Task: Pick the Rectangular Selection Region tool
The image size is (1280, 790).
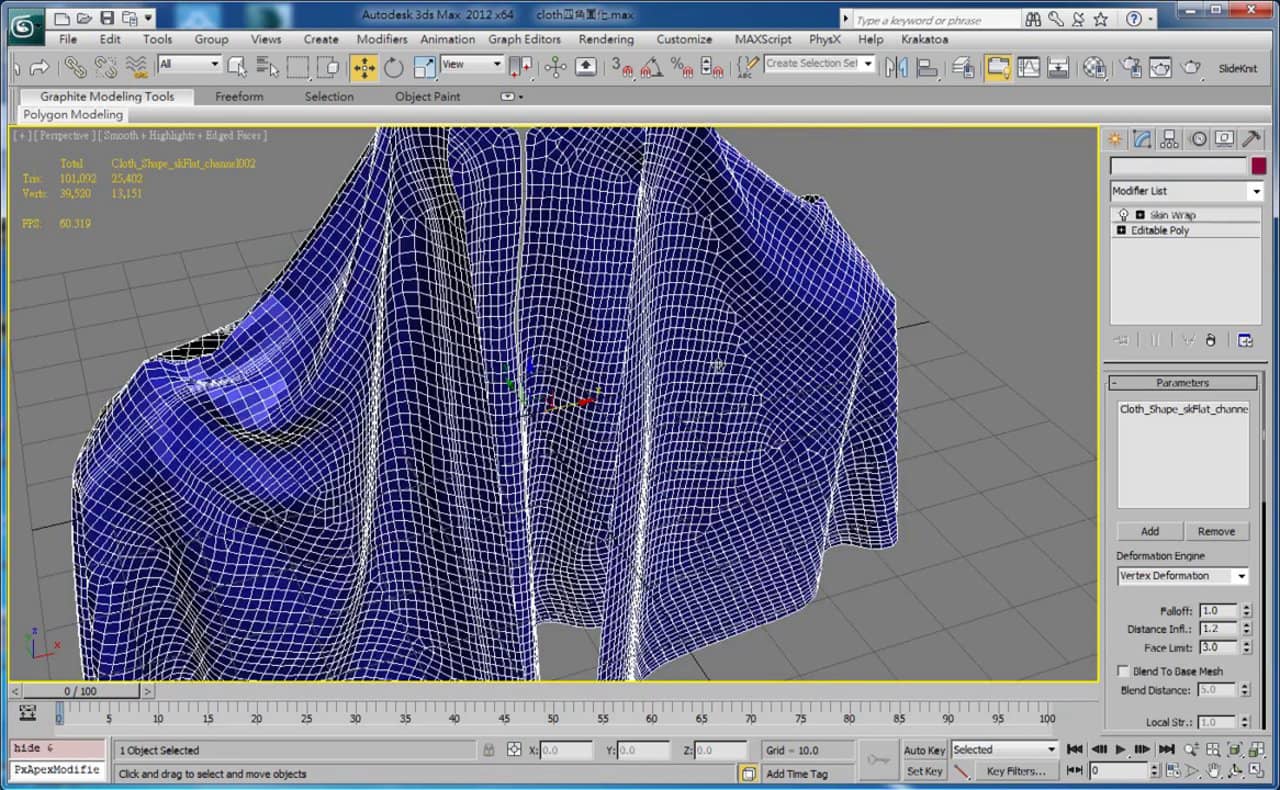Action: pos(298,68)
